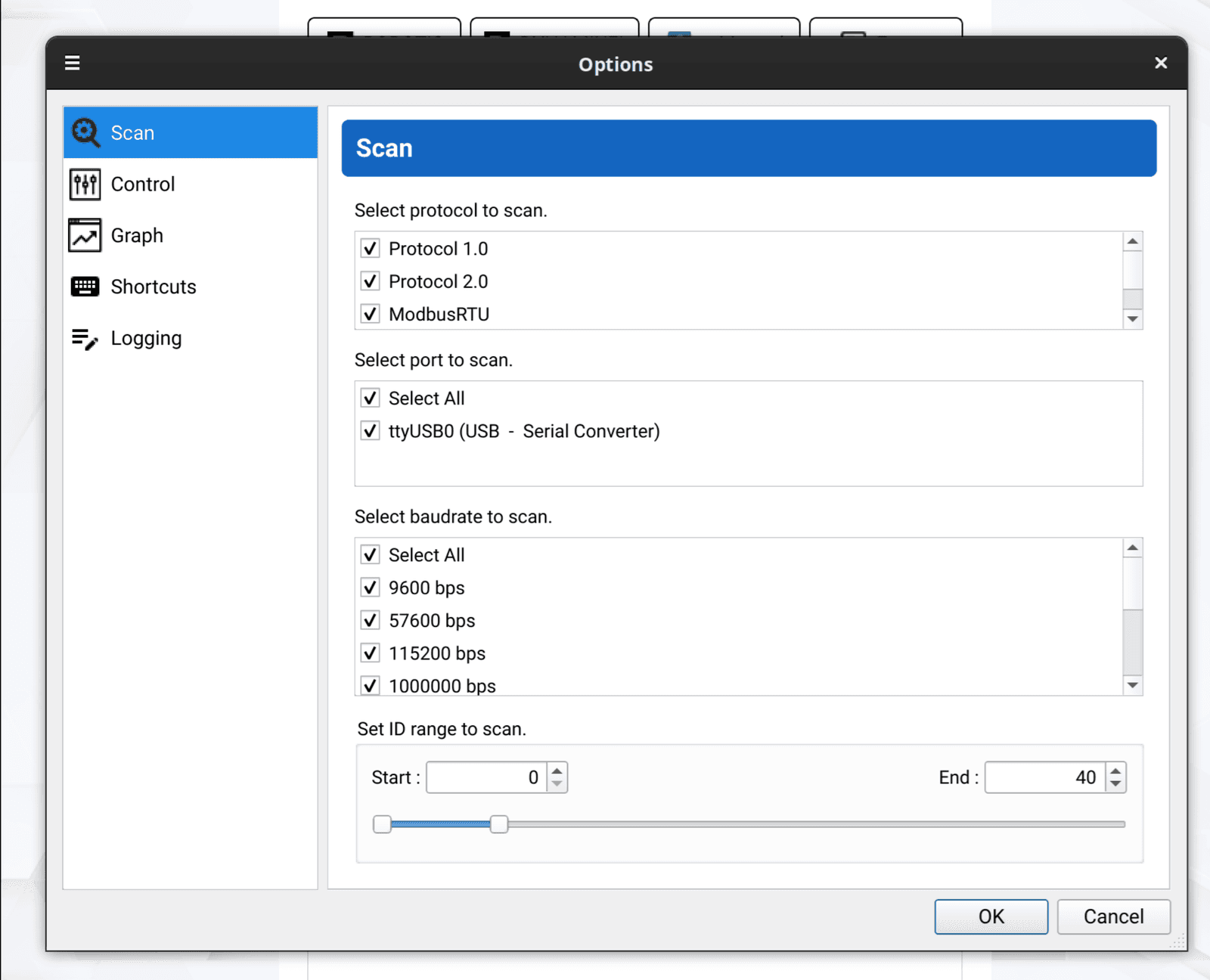The height and width of the screenshot is (980, 1210).
Task: Uncheck the 57600 bps baudrate
Action: pos(370,621)
